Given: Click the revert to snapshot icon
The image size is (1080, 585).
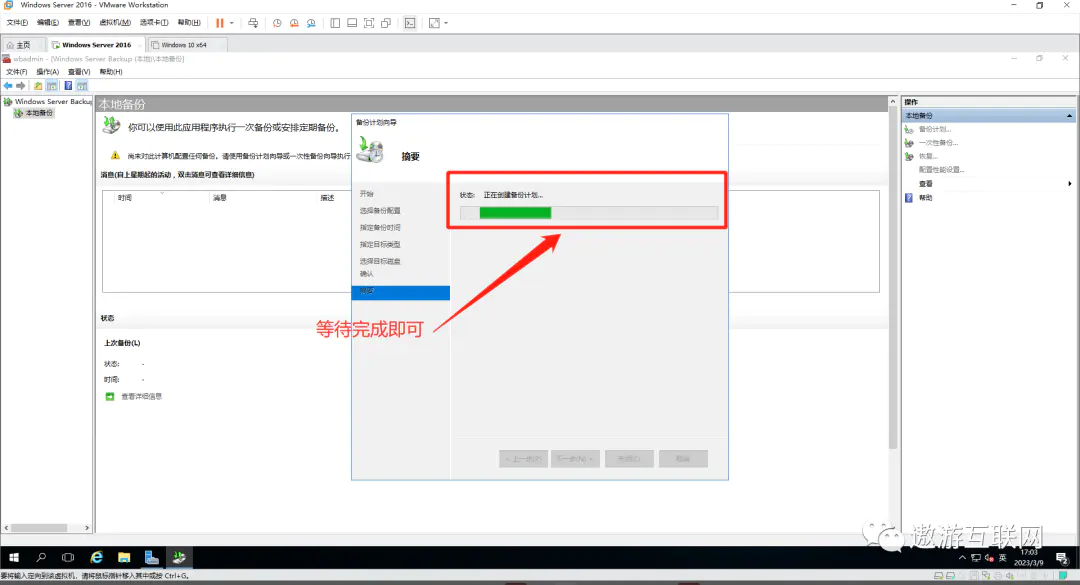Looking at the screenshot, I should pos(294,23).
